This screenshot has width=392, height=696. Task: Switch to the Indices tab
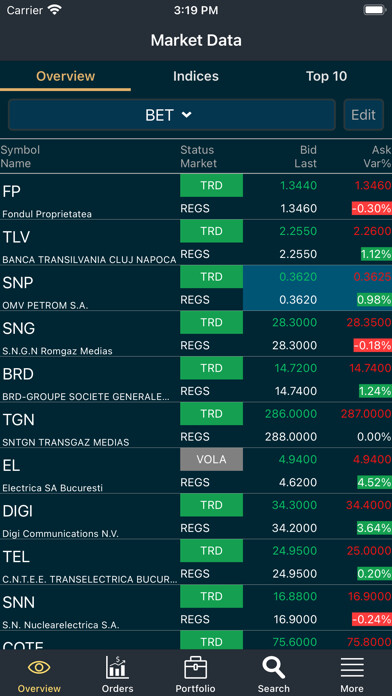coord(196,76)
